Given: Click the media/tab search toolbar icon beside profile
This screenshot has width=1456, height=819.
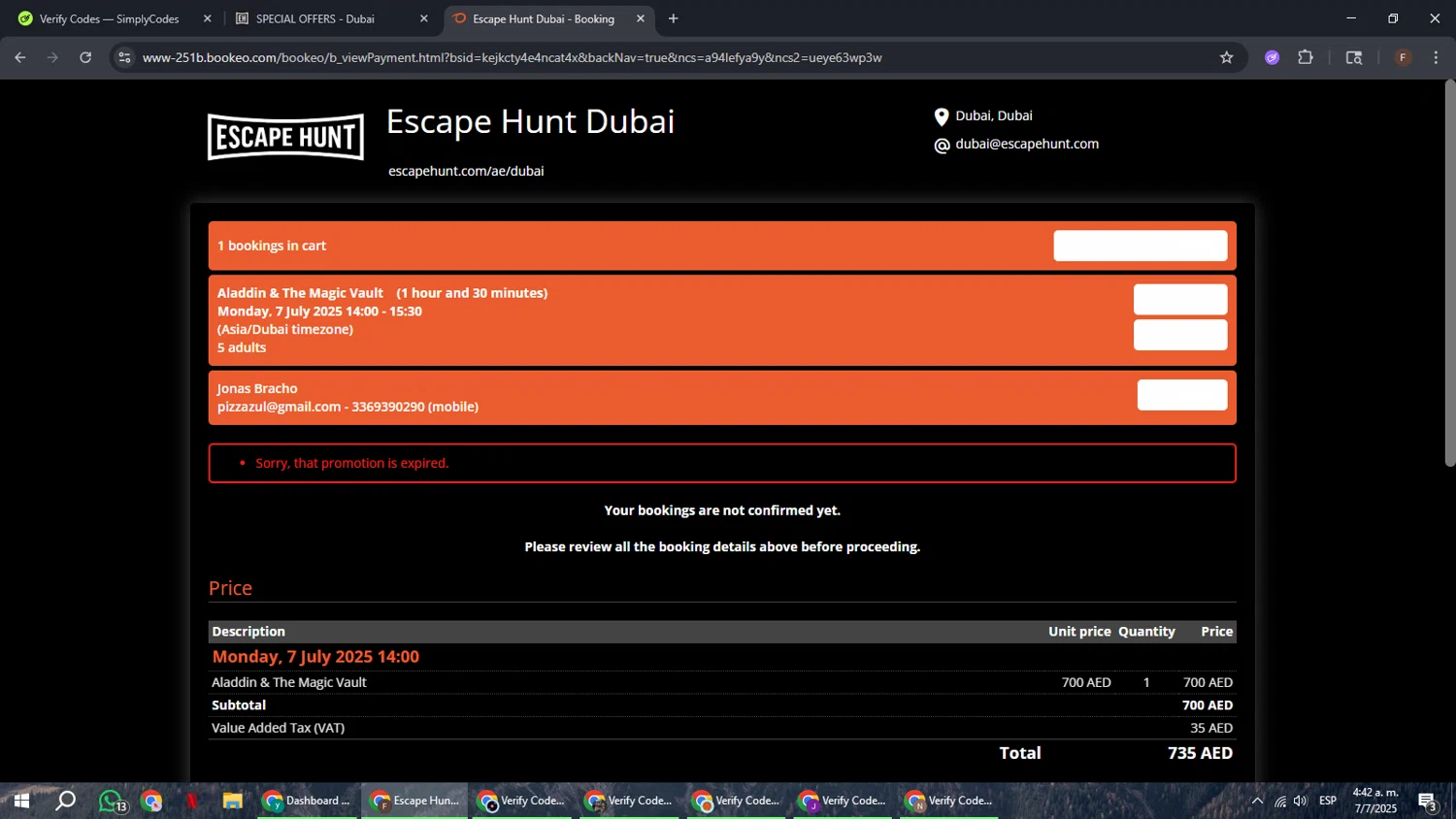Looking at the screenshot, I should [1354, 57].
